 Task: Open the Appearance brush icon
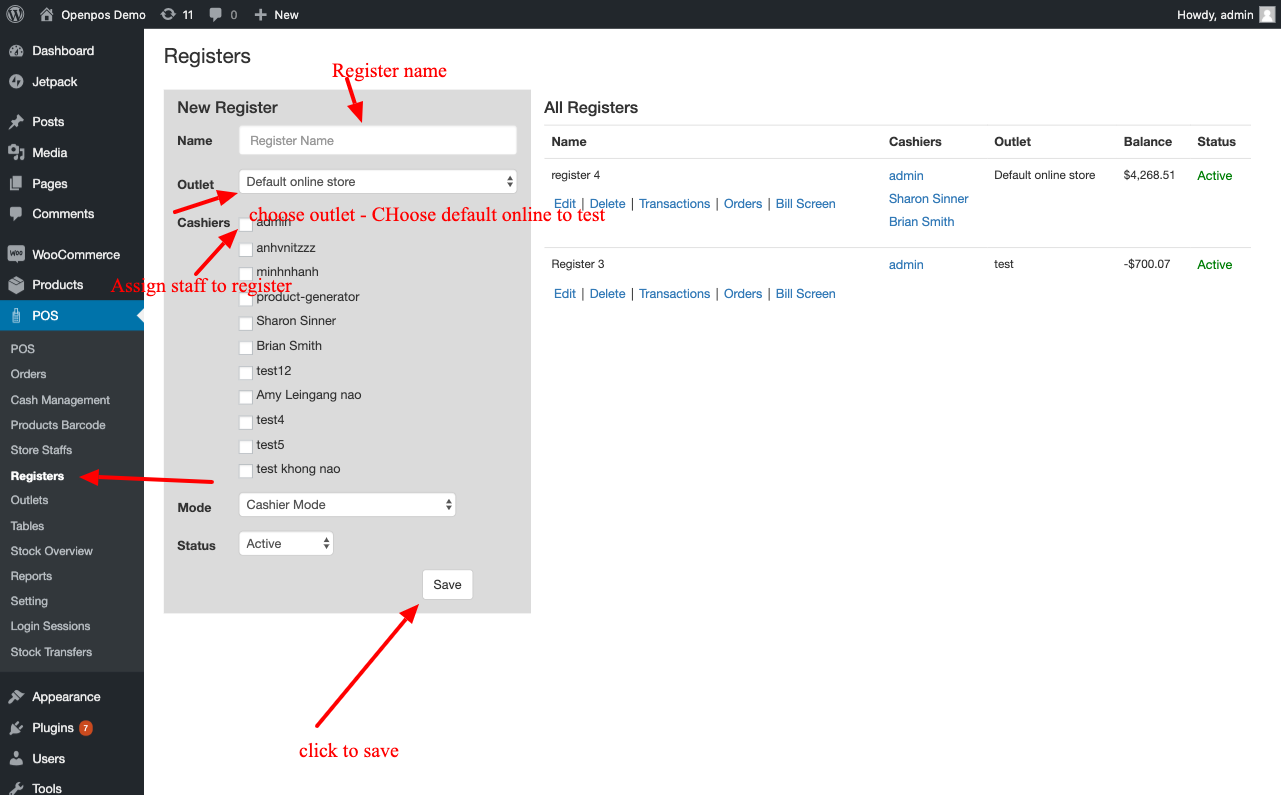(16, 697)
